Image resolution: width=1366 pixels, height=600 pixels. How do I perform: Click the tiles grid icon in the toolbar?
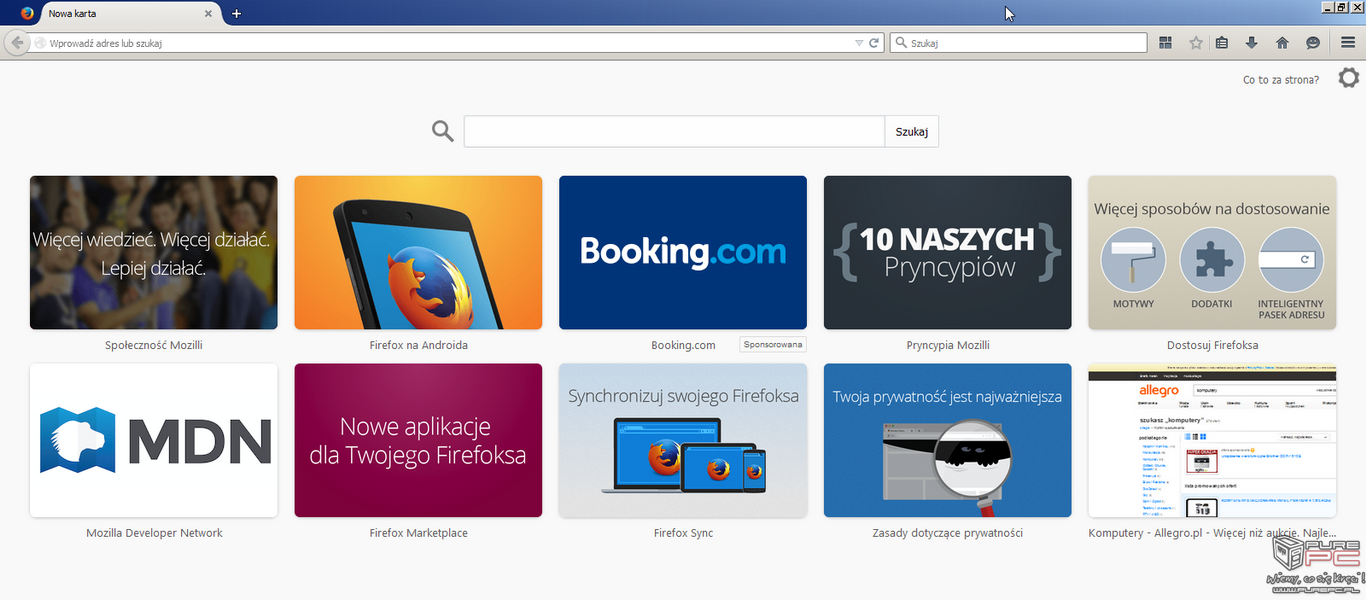click(1165, 43)
